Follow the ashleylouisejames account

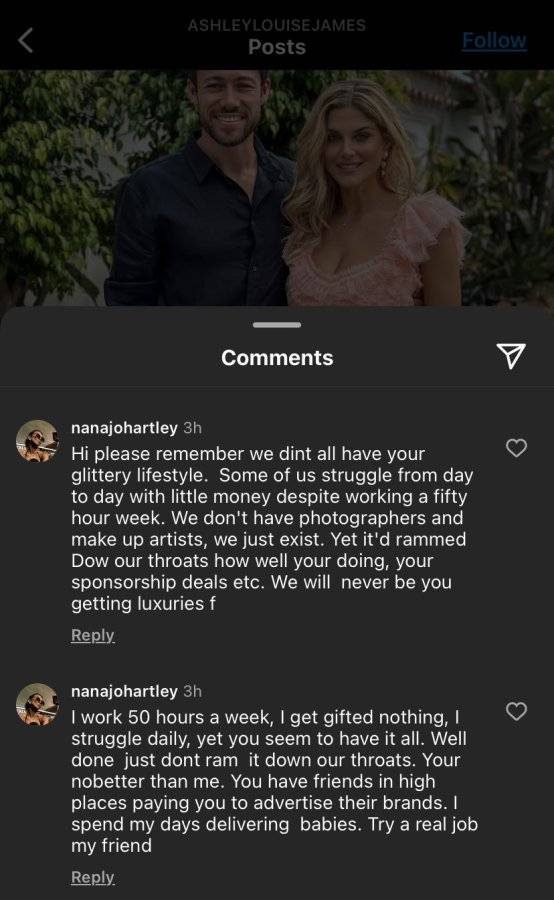point(494,41)
